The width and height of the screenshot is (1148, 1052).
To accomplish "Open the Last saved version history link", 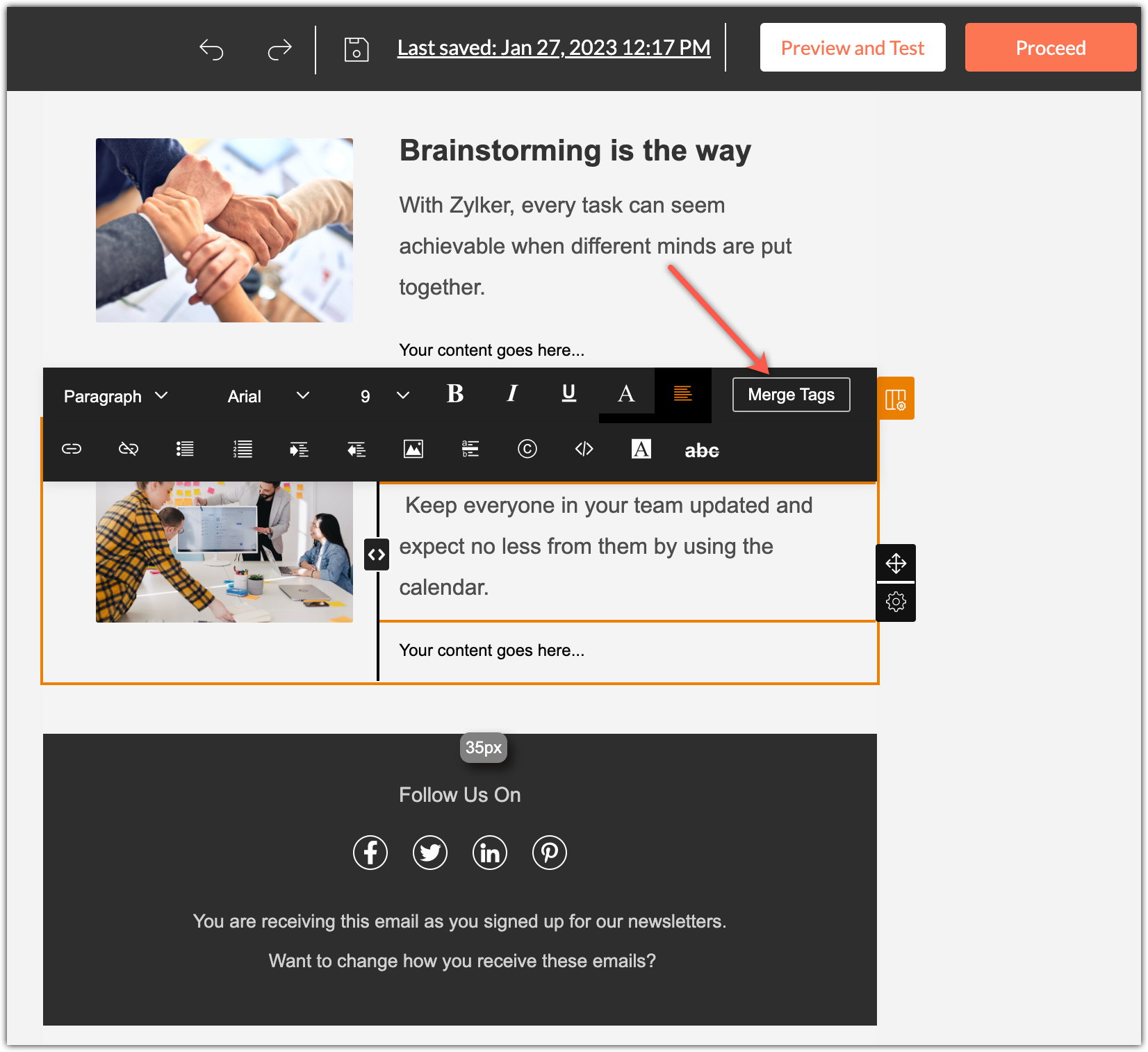I will (x=554, y=48).
